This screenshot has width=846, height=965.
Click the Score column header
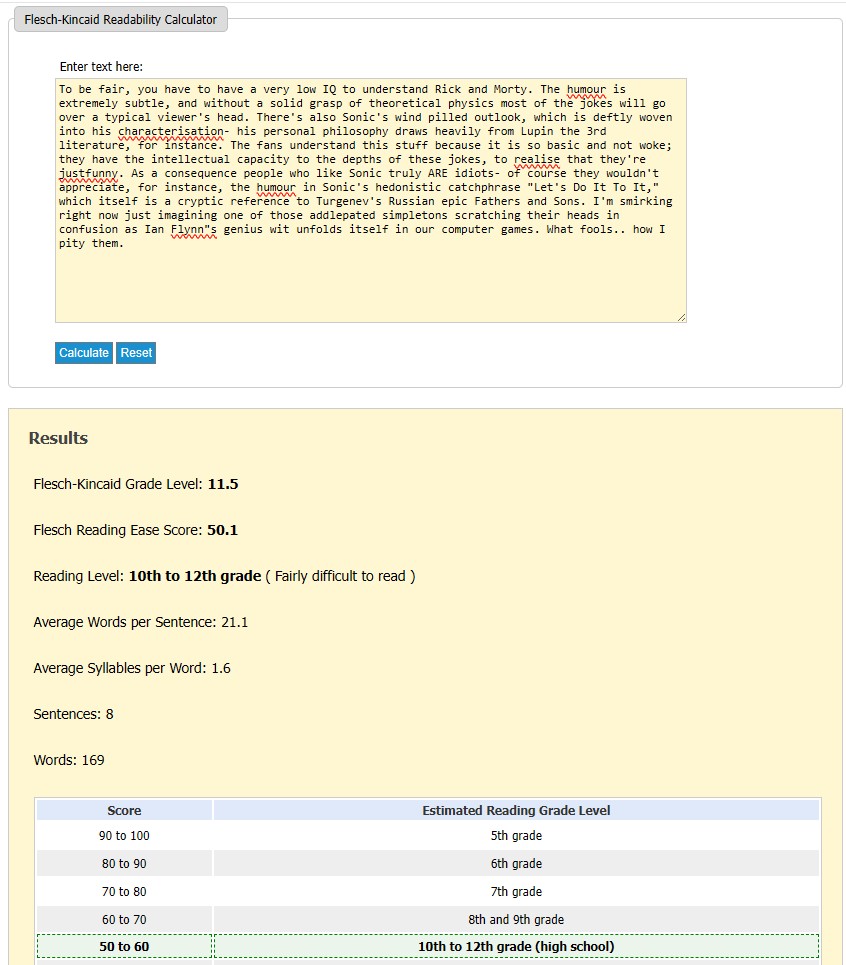[124, 811]
